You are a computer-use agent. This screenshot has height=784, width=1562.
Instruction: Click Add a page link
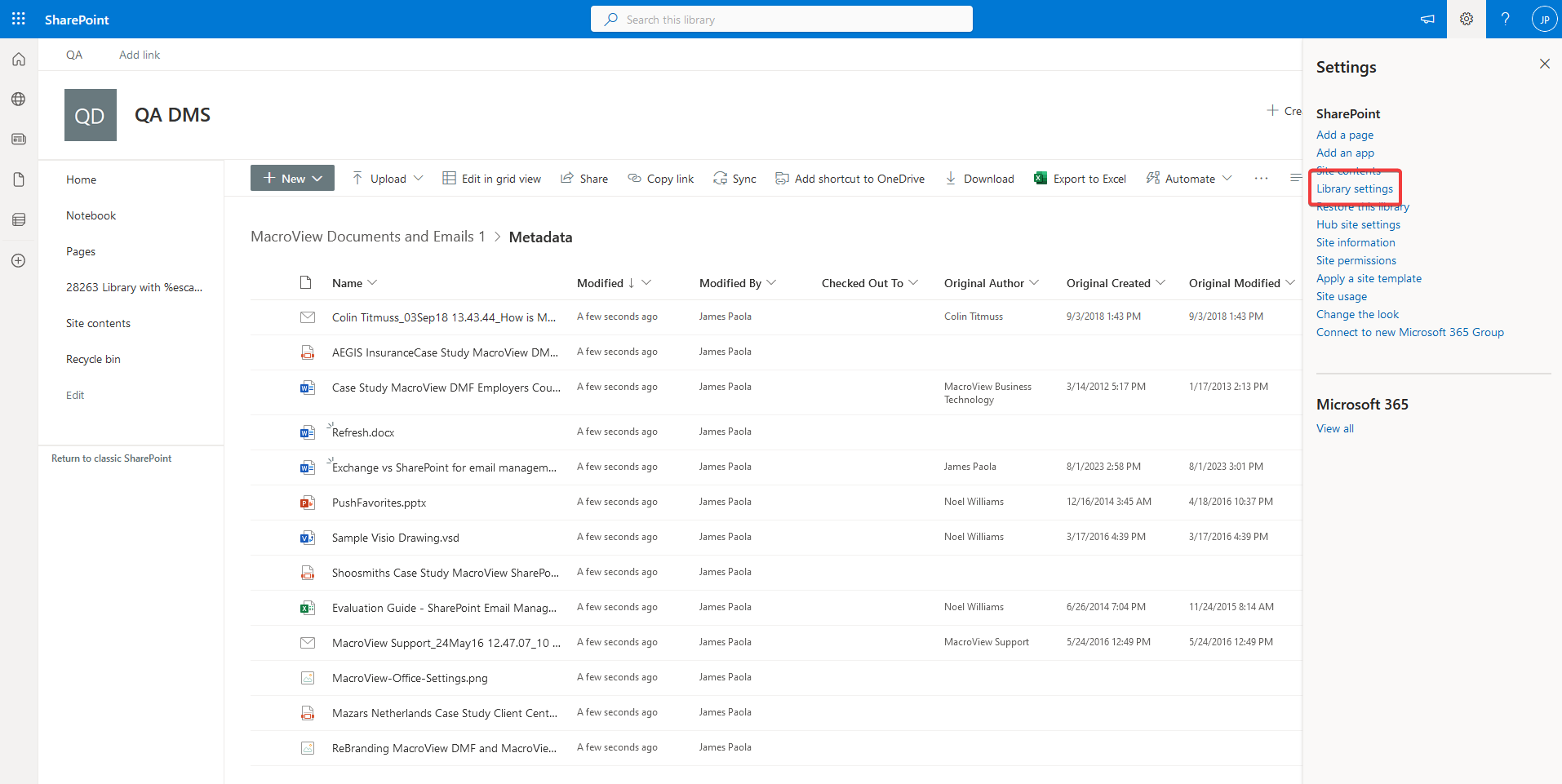click(x=1345, y=135)
